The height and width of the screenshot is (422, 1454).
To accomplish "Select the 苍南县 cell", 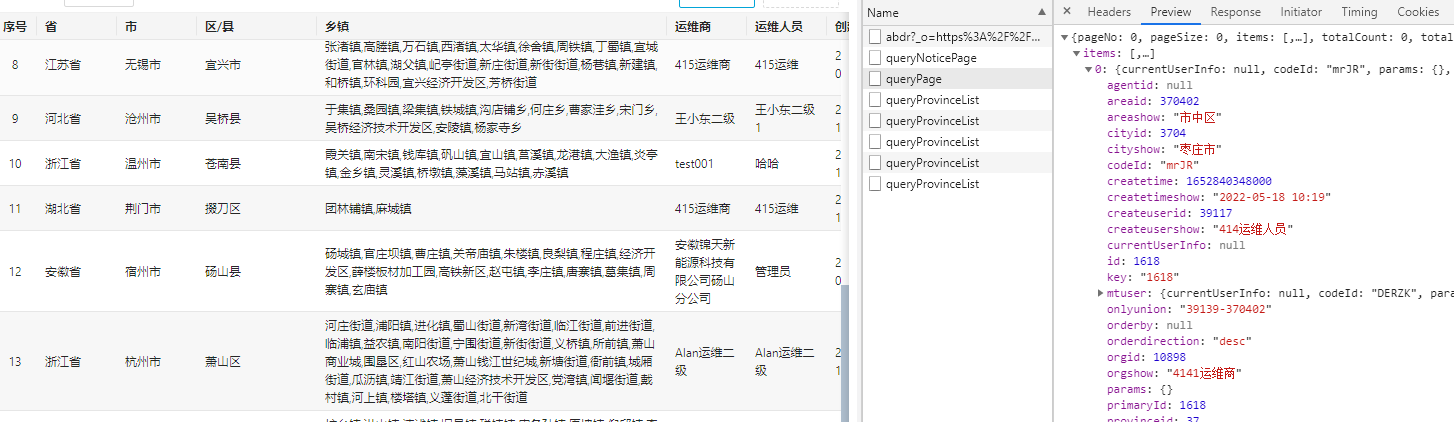I will pyautogui.click(x=222, y=163).
